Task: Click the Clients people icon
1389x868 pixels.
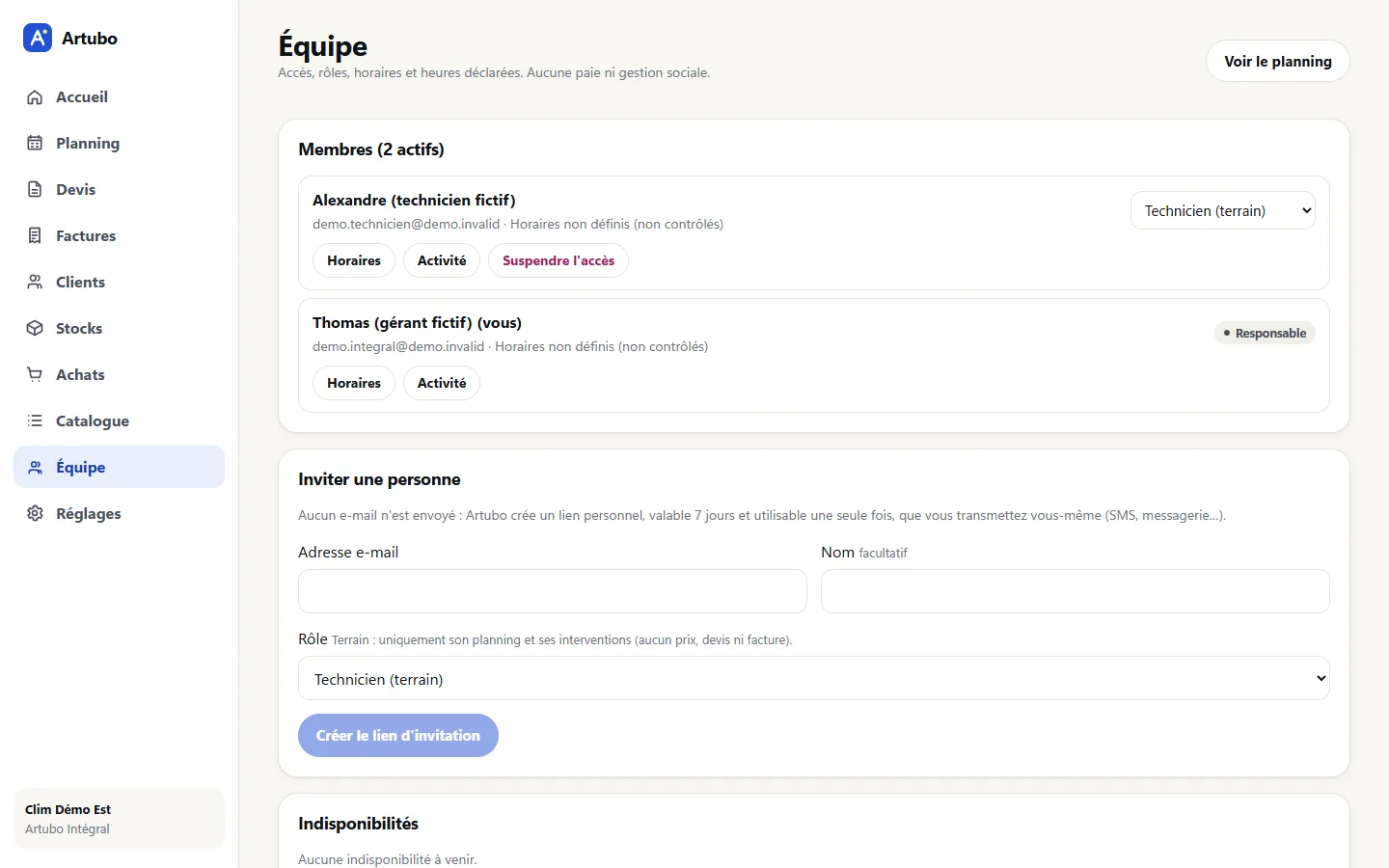Action: 35,283
